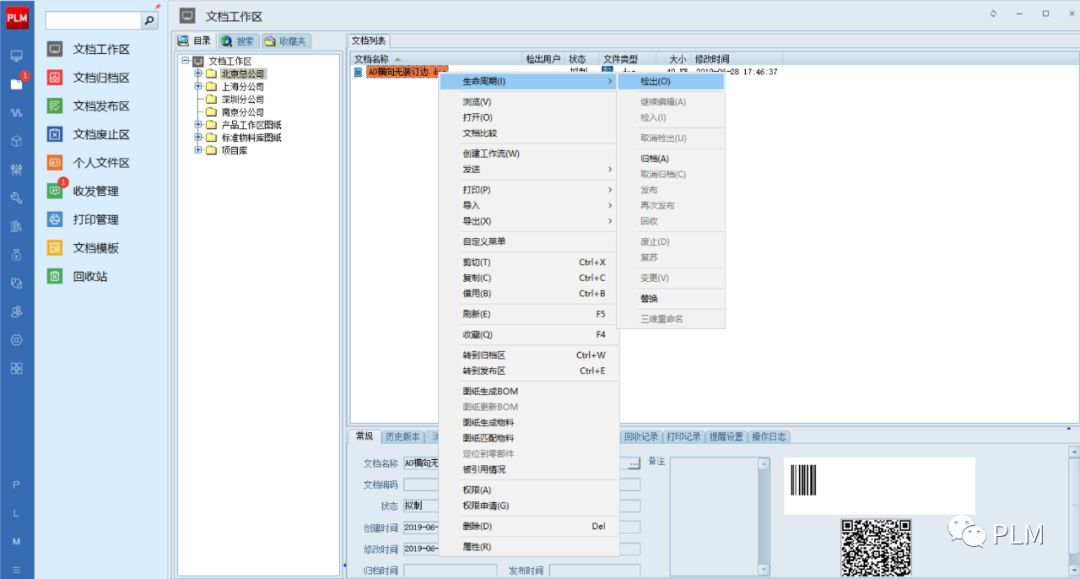The height and width of the screenshot is (579, 1080).
Task: Expand the 北京总公司 tree node
Action: pyautogui.click(x=198, y=73)
